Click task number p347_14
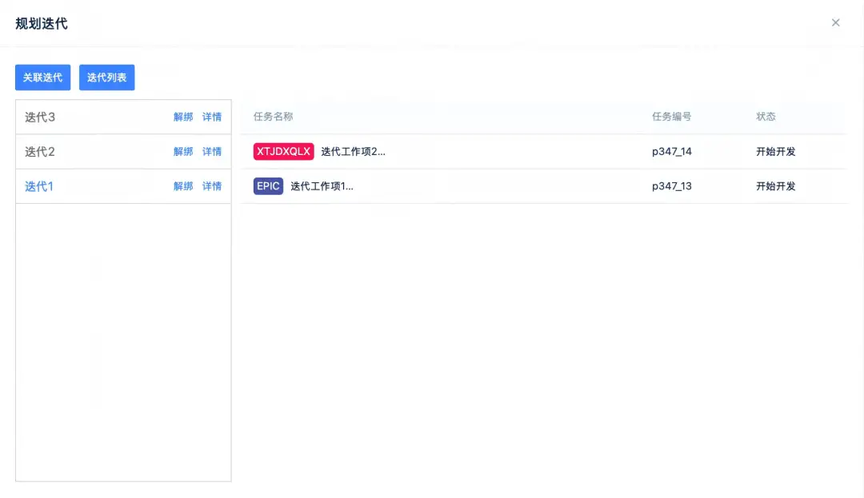Image resolution: width=864 pixels, height=498 pixels. [672, 151]
